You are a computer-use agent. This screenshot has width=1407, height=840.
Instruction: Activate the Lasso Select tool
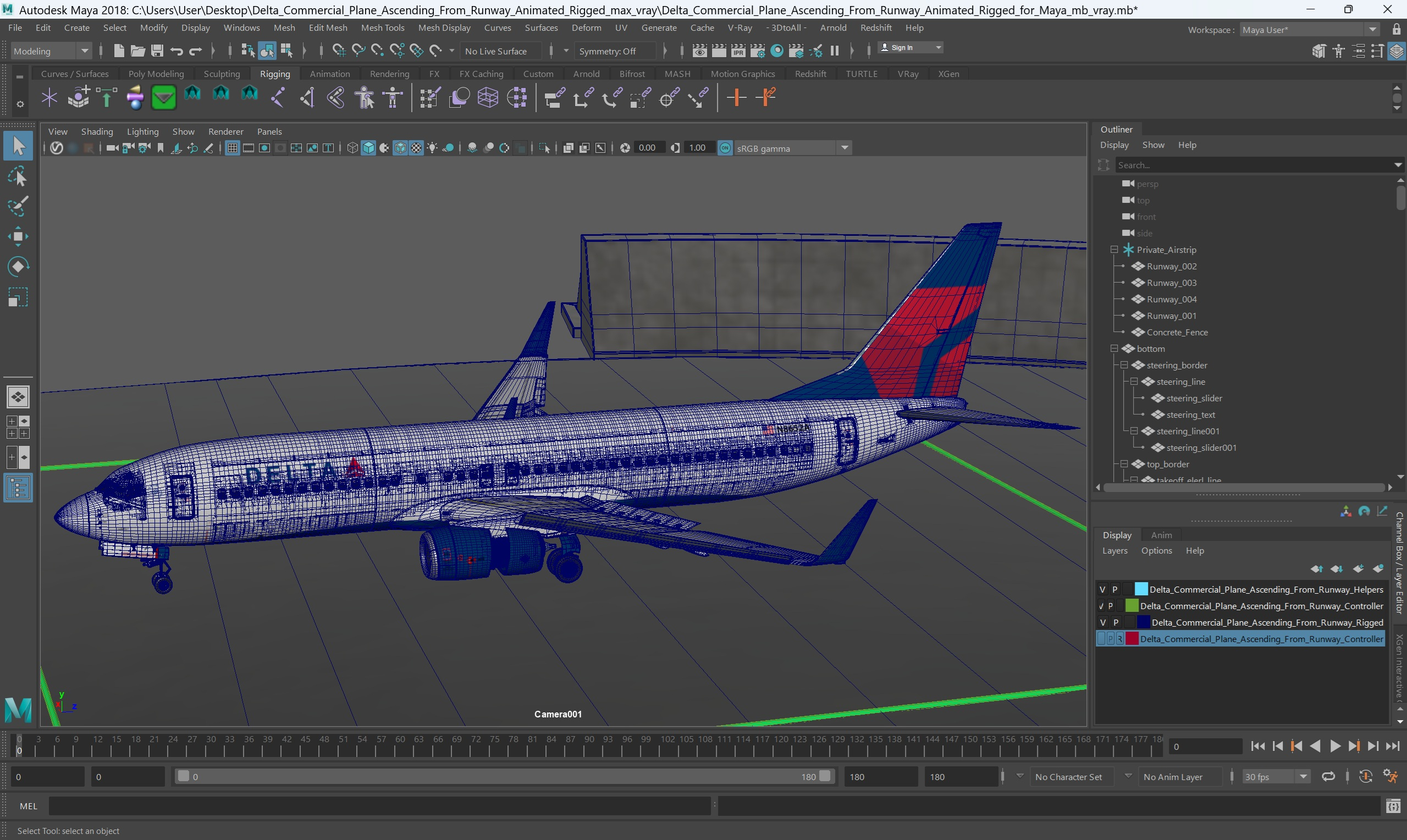18,176
